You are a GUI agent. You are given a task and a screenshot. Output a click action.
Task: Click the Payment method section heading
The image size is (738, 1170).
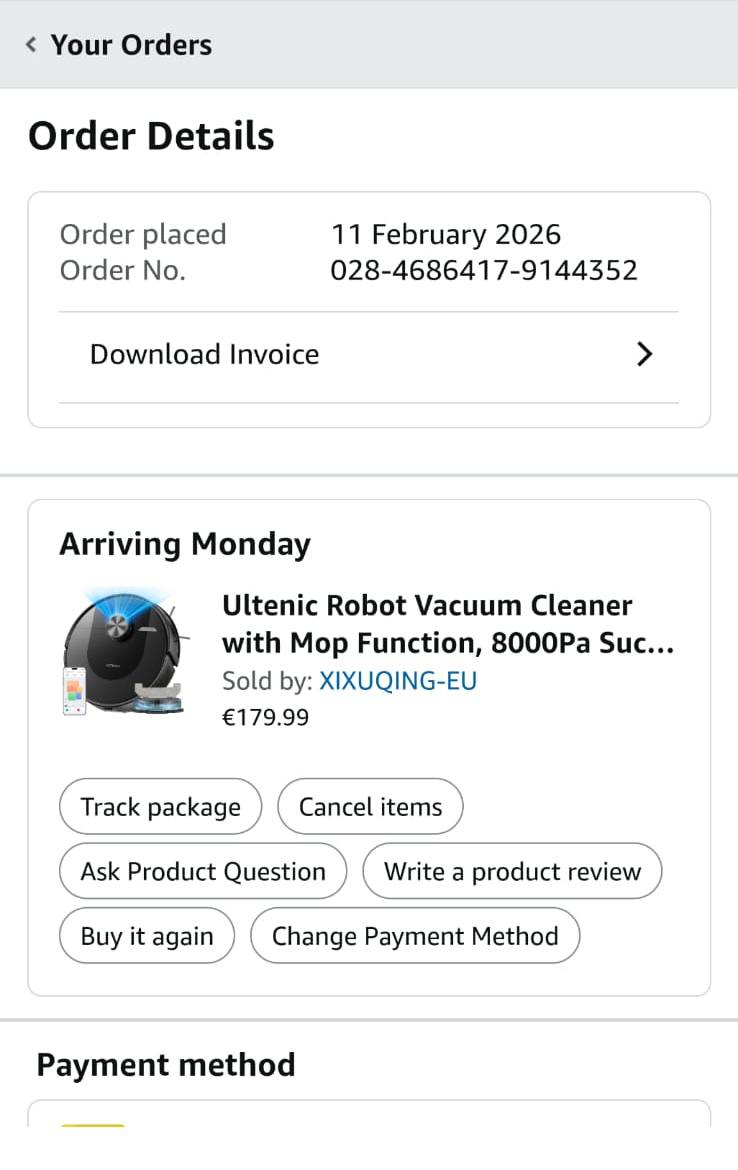click(166, 1065)
